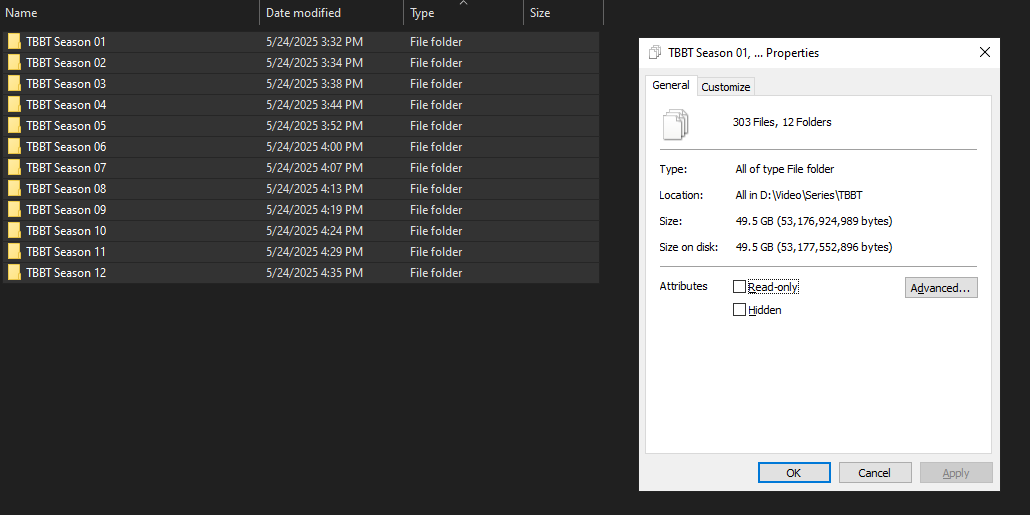Screen dimensions: 1030x515
Task: Select the 'TBBT Season 09' folder name
Action: [x=66, y=210]
